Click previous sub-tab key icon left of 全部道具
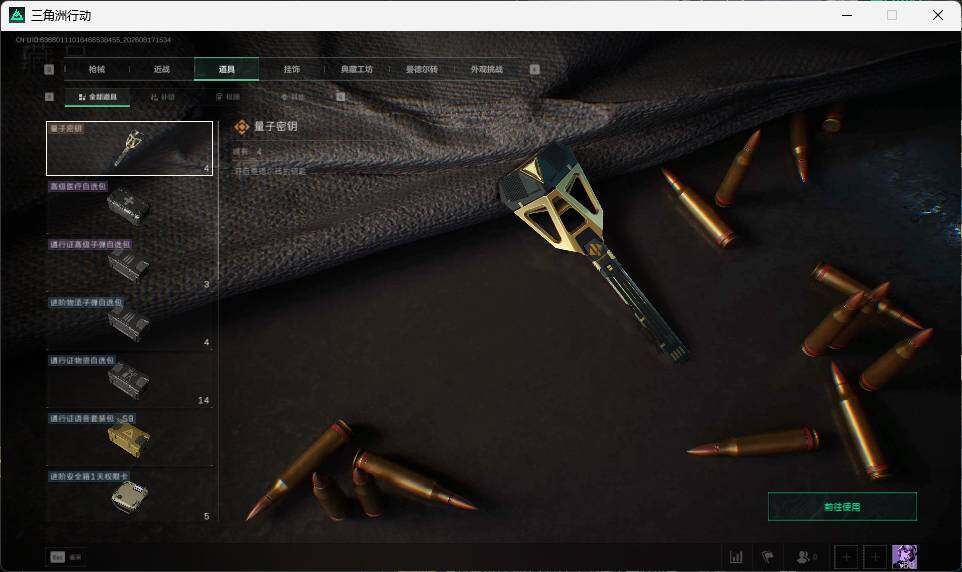 click(x=50, y=97)
